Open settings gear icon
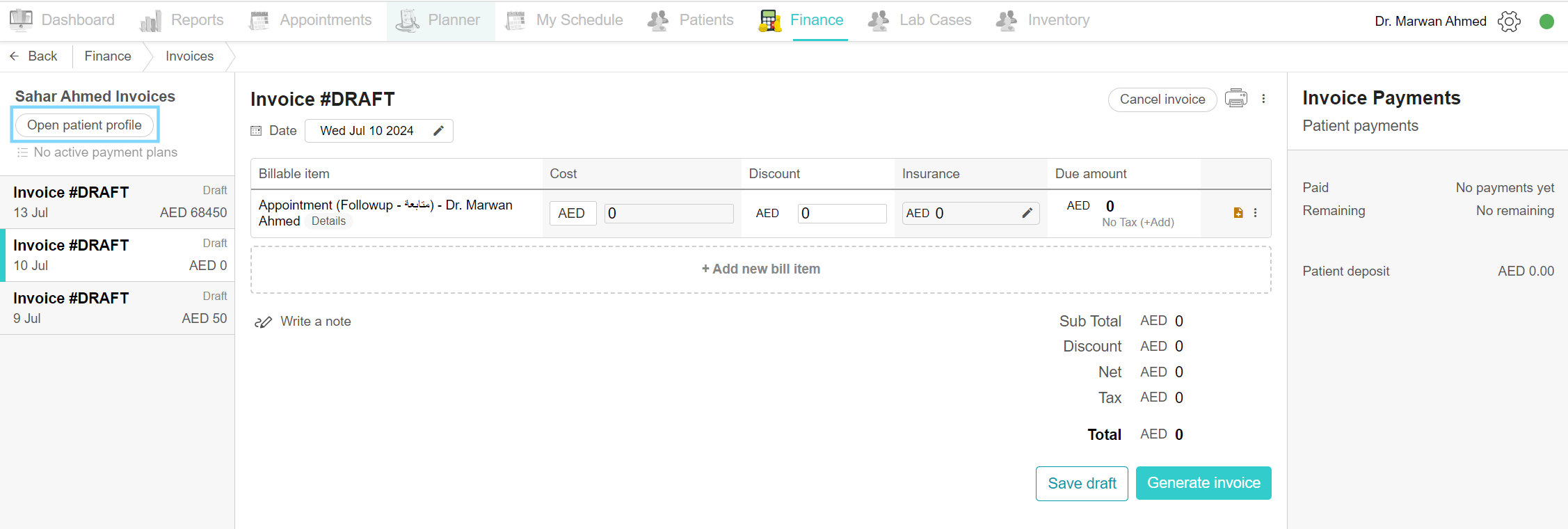The width and height of the screenshot is (1568, 529). [1509, 22]
